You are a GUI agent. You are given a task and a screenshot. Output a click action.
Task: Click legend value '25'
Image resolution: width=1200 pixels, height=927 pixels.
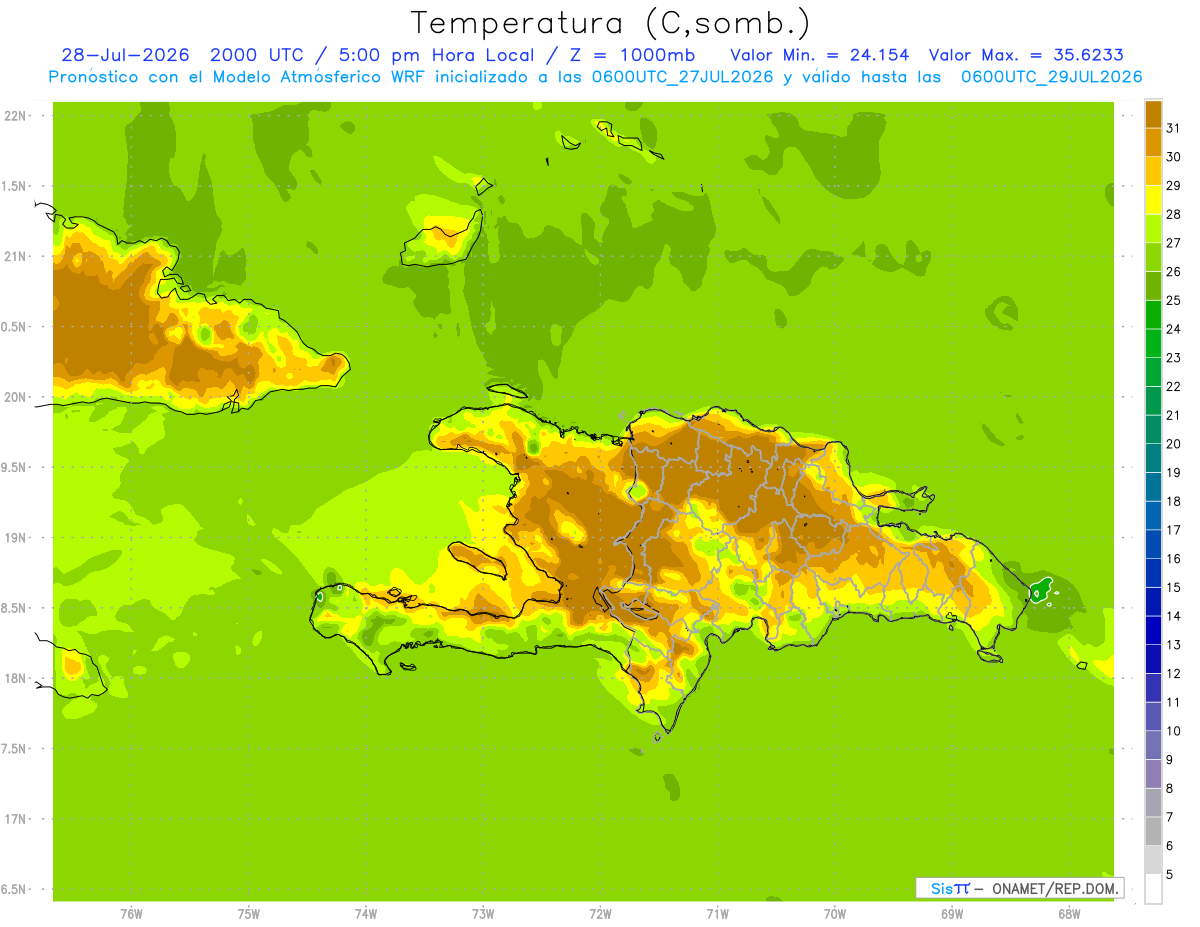tap(1174, 300)
